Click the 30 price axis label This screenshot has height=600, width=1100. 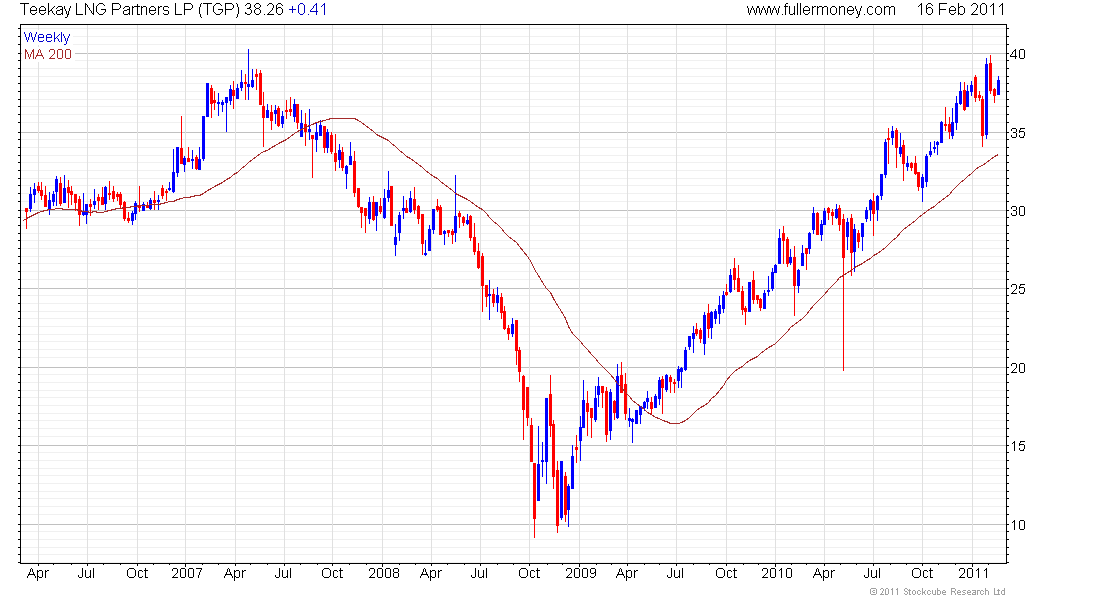coord(1017,211)
